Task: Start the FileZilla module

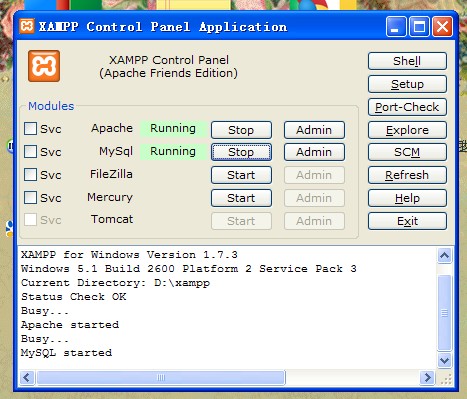Action: pos(241,175)
